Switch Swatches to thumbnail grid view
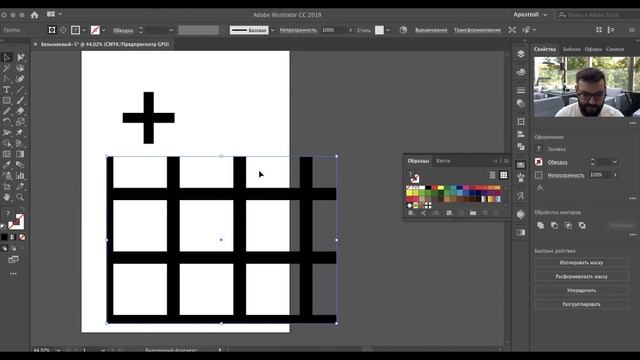The width and height of the screenshot is (640, 360). (x=504, y=175)
